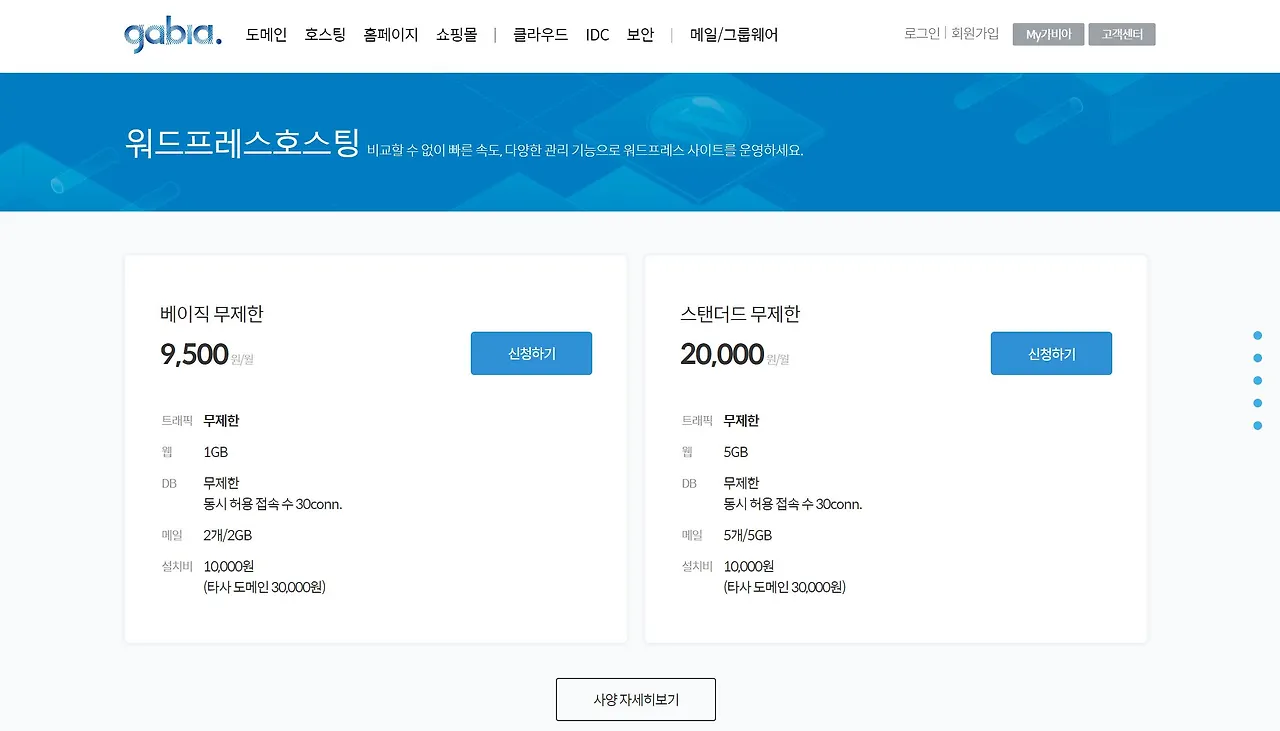Image resolution: width=1280 pixels, height=731 pixels.
Task: Open the 고객센터 customer center
Action: click(x=1121, y=33)
